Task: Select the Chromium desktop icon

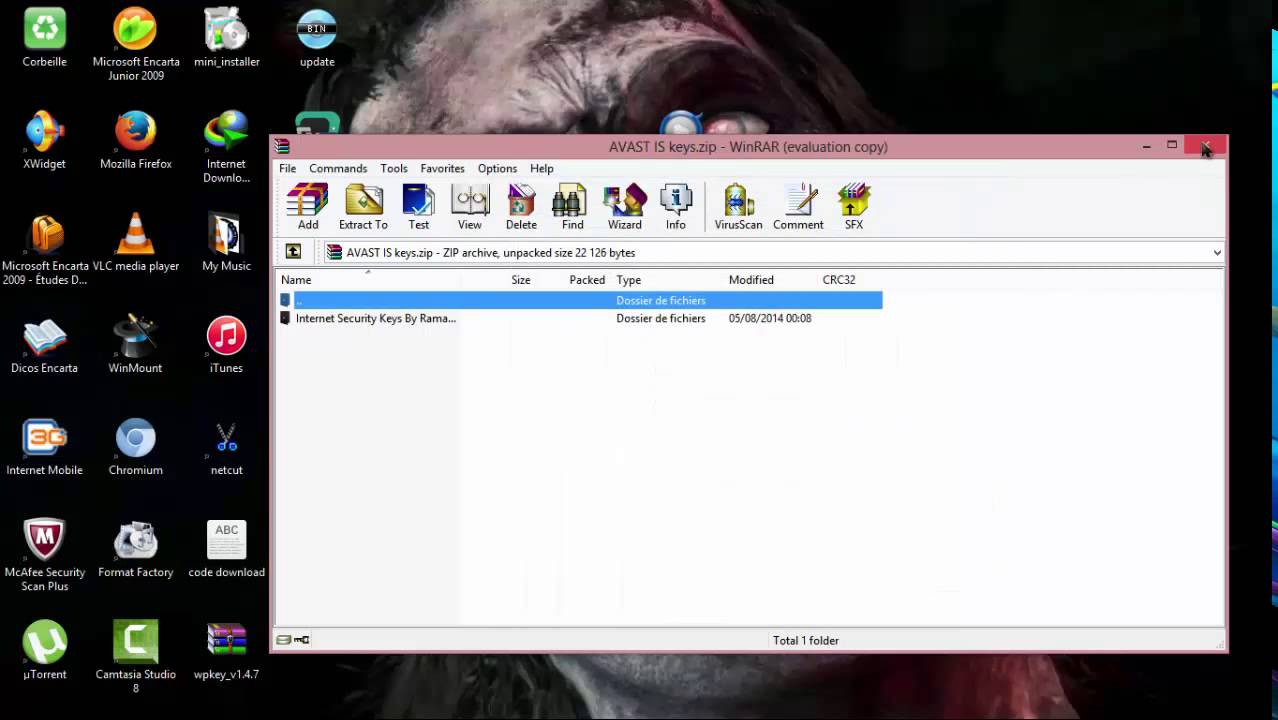Action: click(x=136, y=448)
